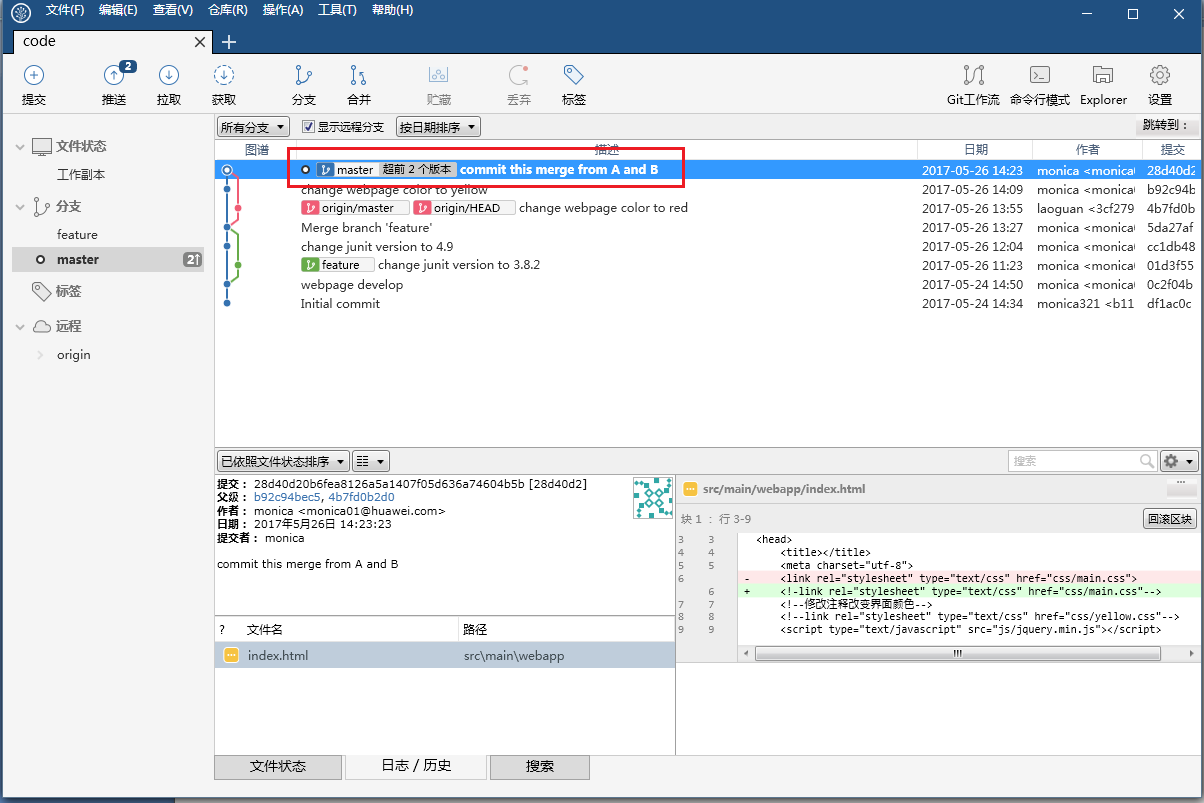This screenshot has width=1204, height=803.
Task: Click the 提交 commit toolbar icon
Action: tap(34, 76)
